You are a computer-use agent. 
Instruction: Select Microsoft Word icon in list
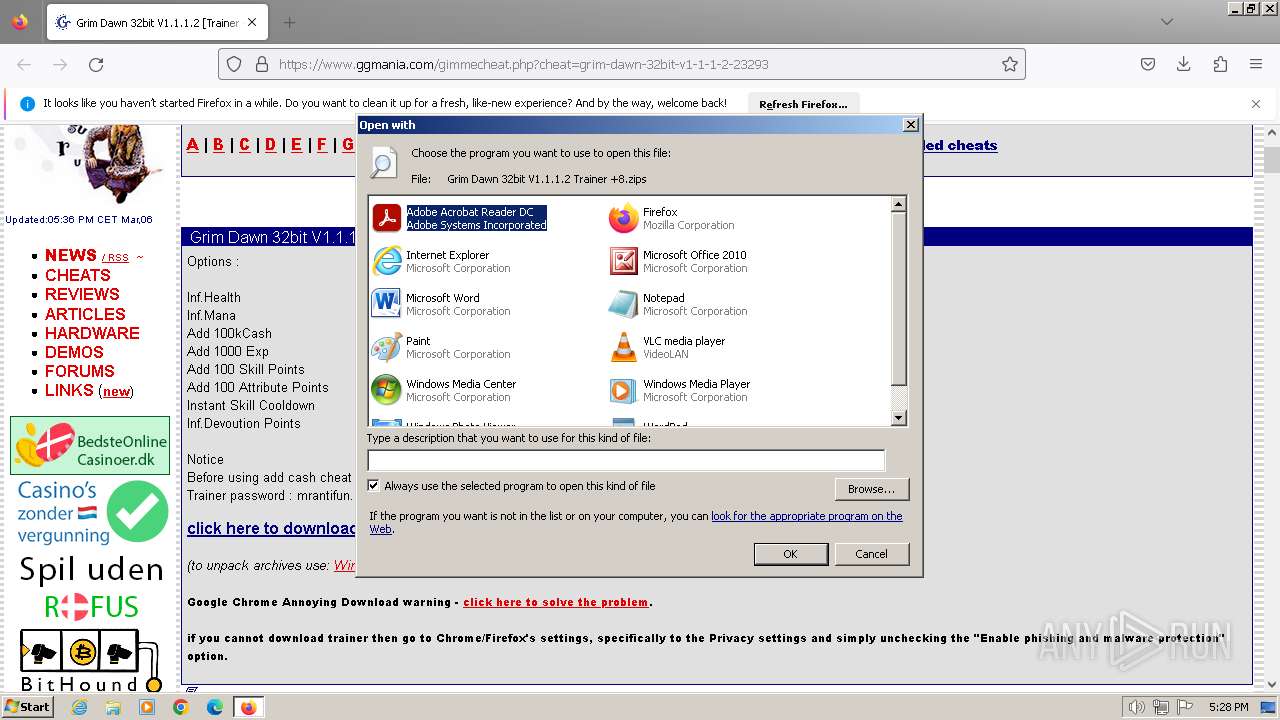point(387,304)
